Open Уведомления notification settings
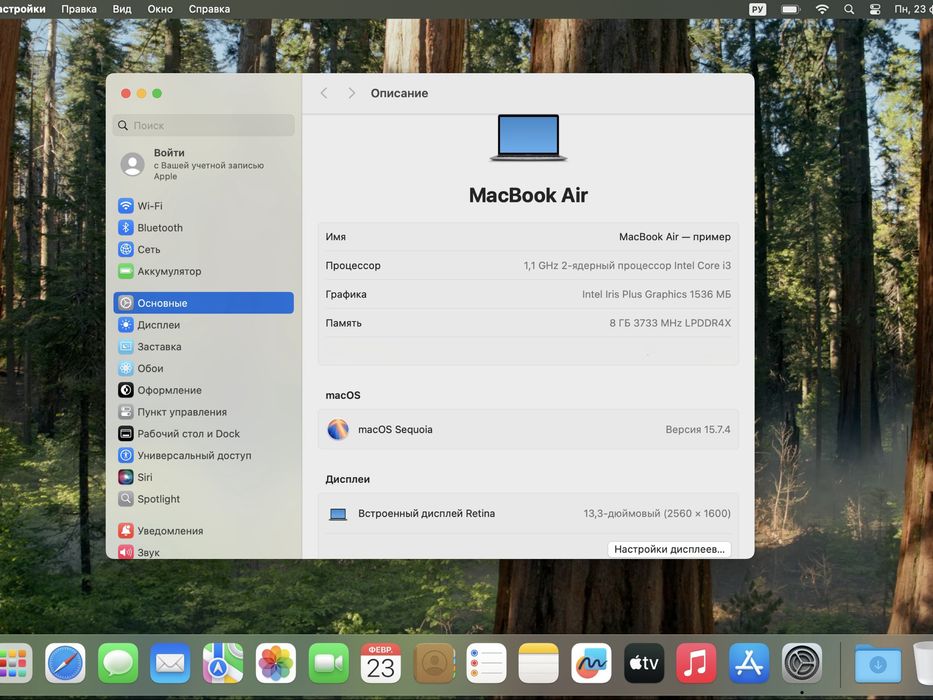 coord(203,531)
